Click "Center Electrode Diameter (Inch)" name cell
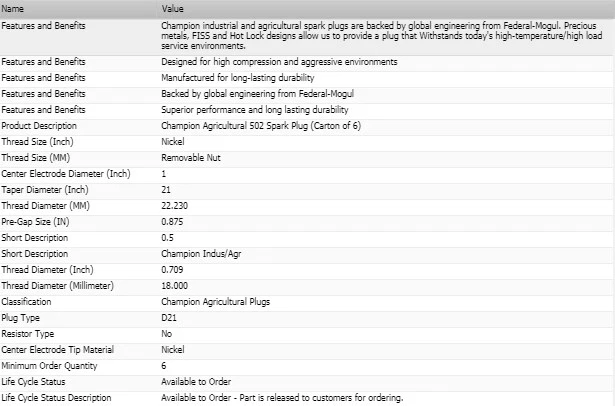 [66, 174]
